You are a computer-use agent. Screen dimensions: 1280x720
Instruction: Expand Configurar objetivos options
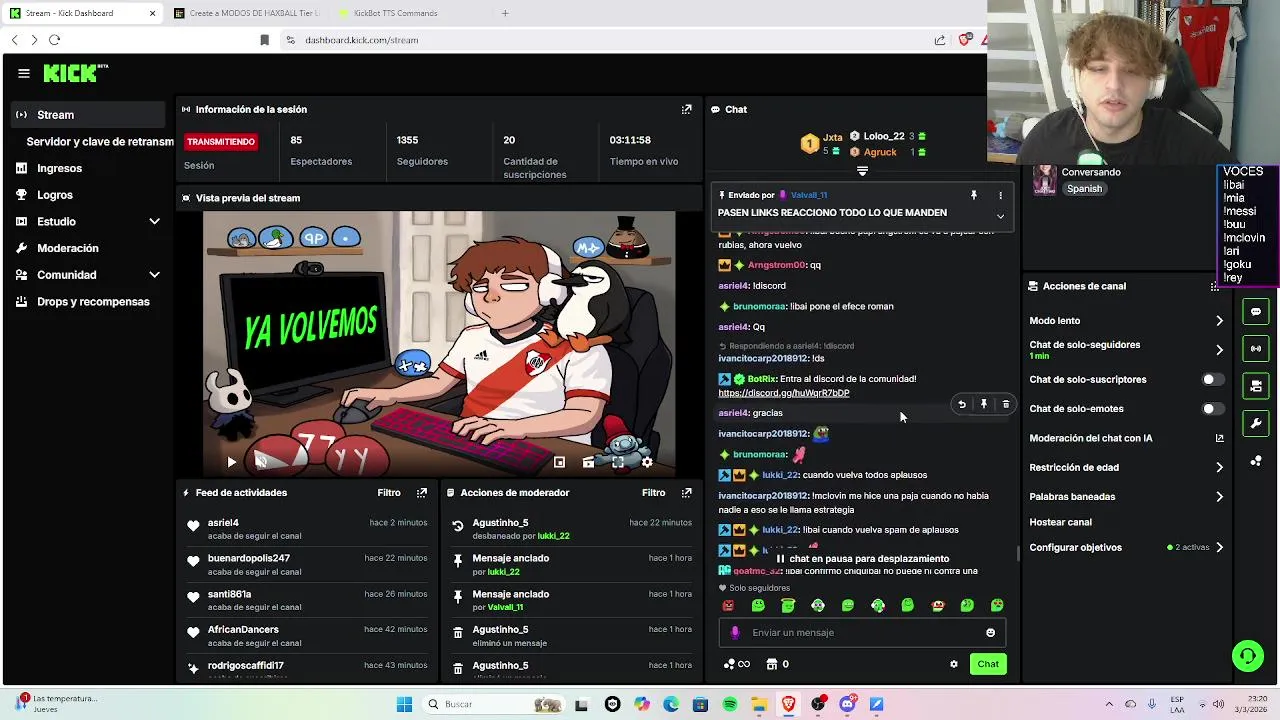(x=1219, y=547)
